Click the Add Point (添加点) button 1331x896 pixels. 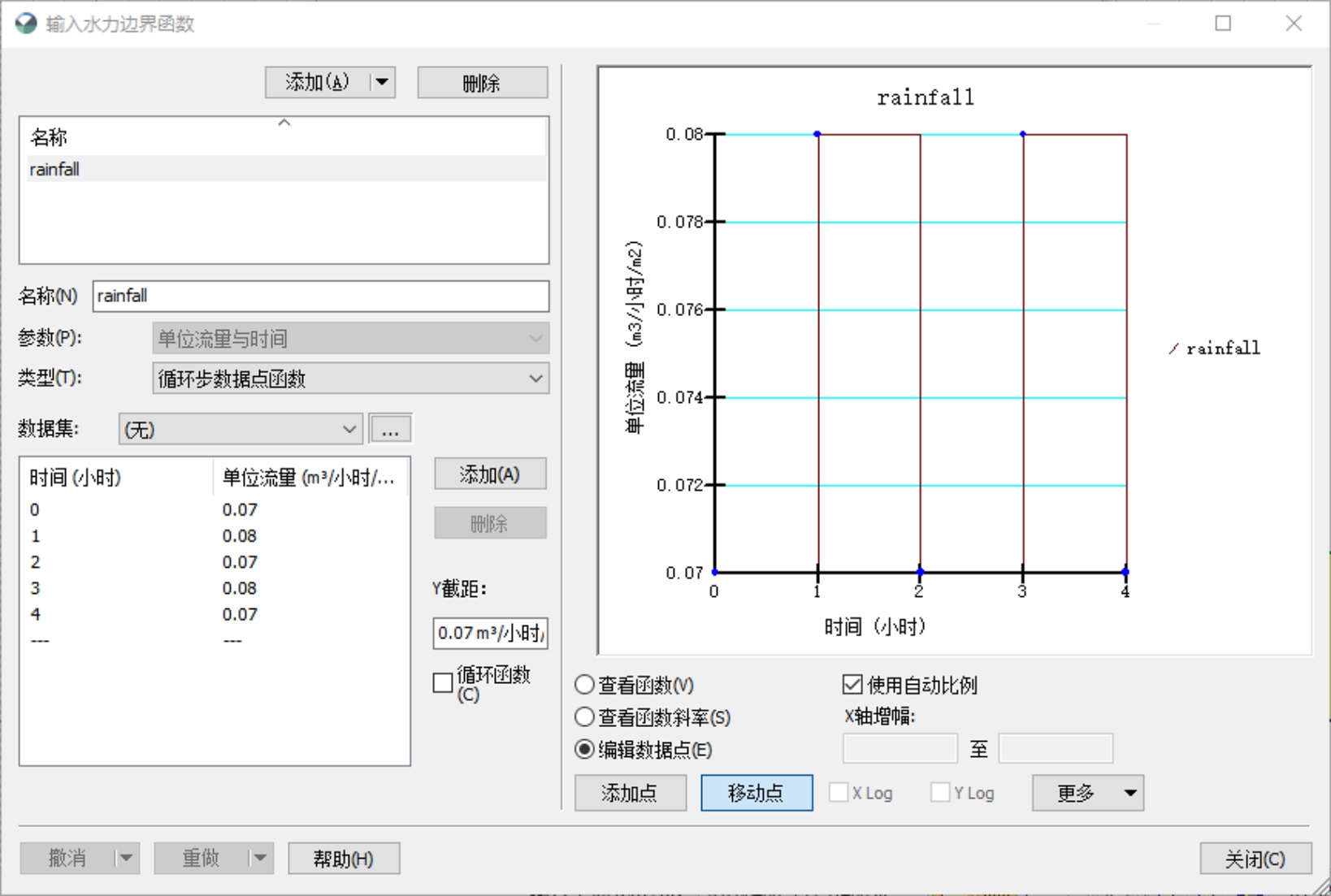(x=630, y=793)
